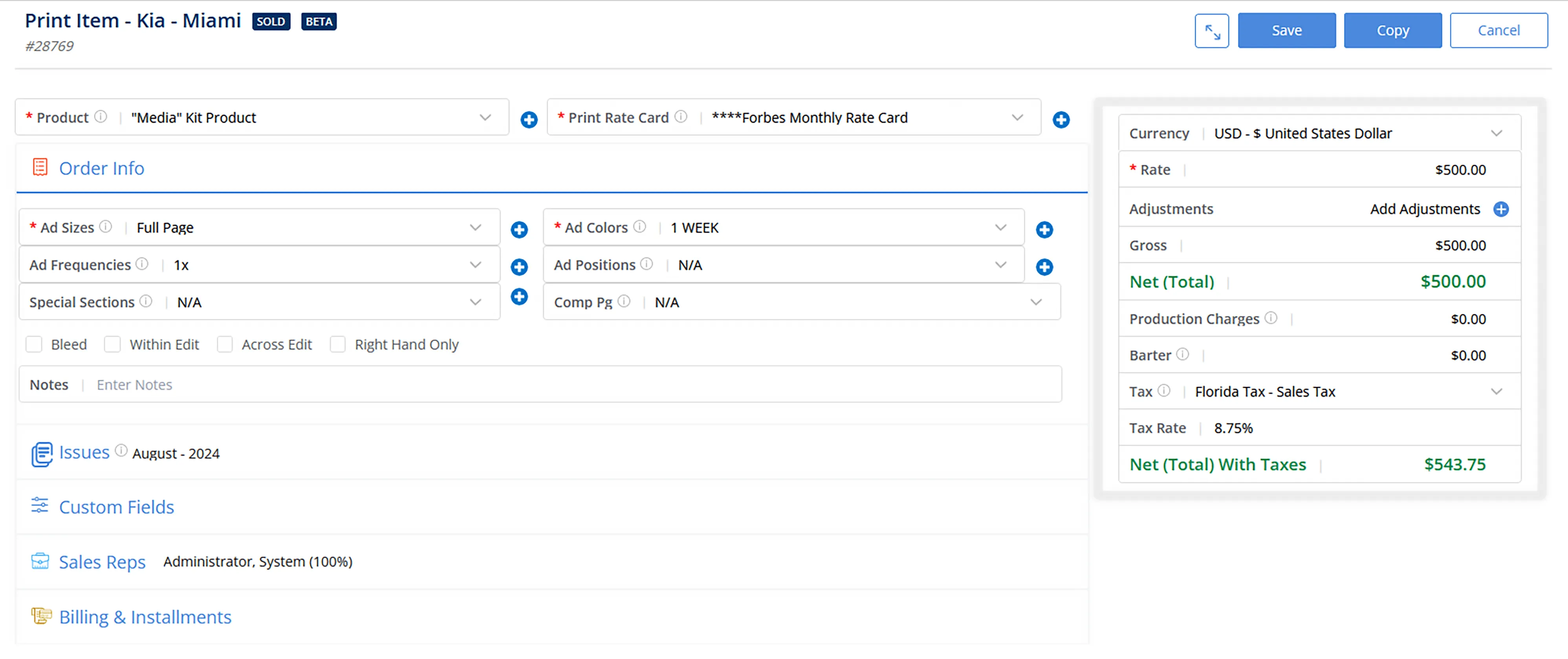
Task: Add new Ad Sizes with plus icon
Action: point(518,229)
